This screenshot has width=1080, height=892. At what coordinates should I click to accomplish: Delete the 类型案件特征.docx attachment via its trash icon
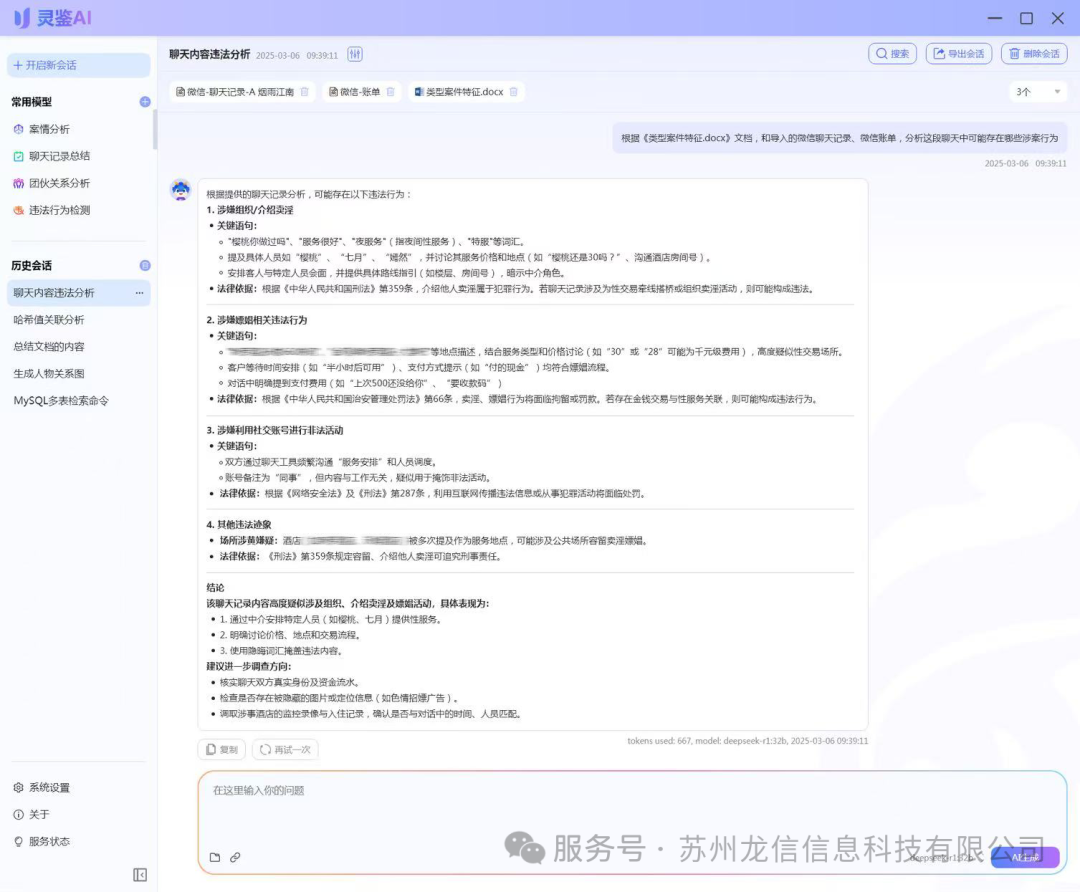[514, 92]
